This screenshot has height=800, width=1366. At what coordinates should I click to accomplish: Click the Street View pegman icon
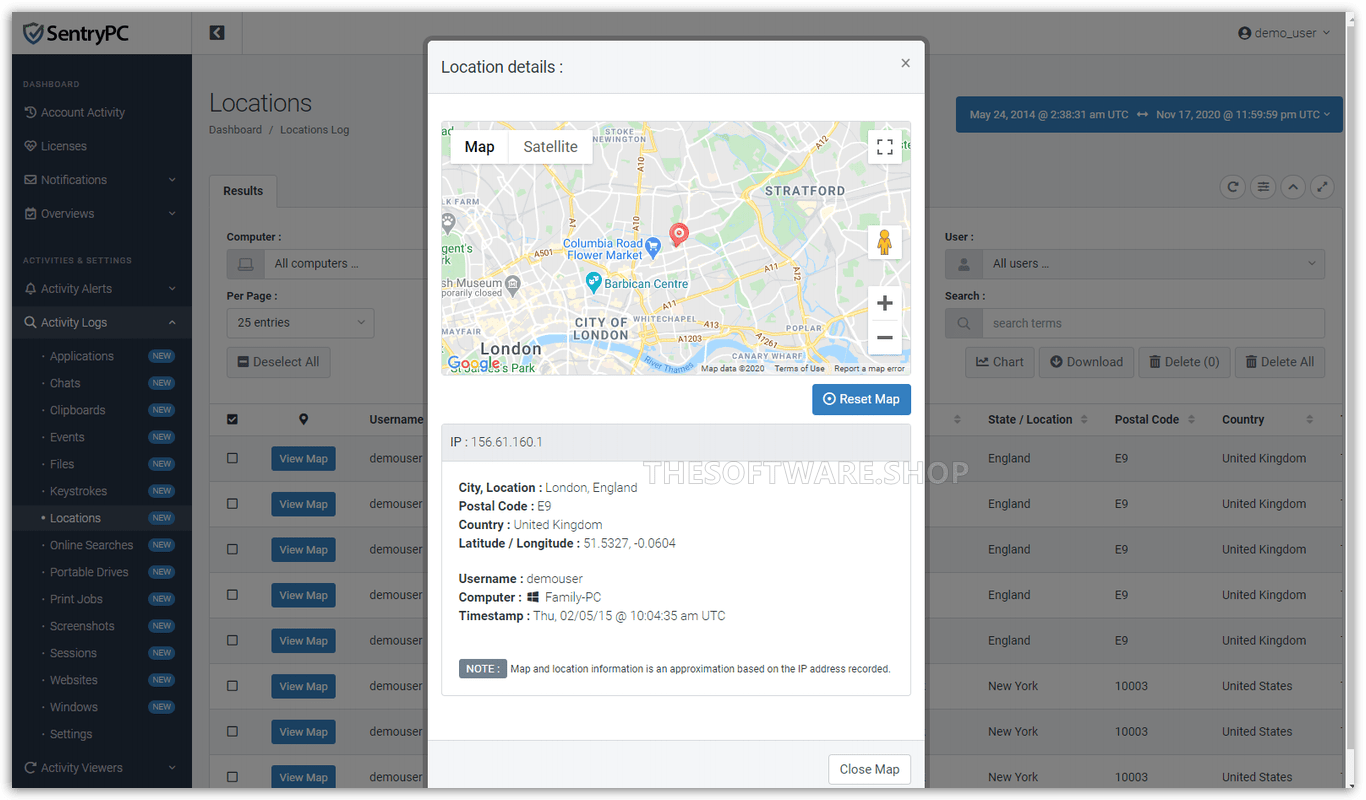coord(884,242)
